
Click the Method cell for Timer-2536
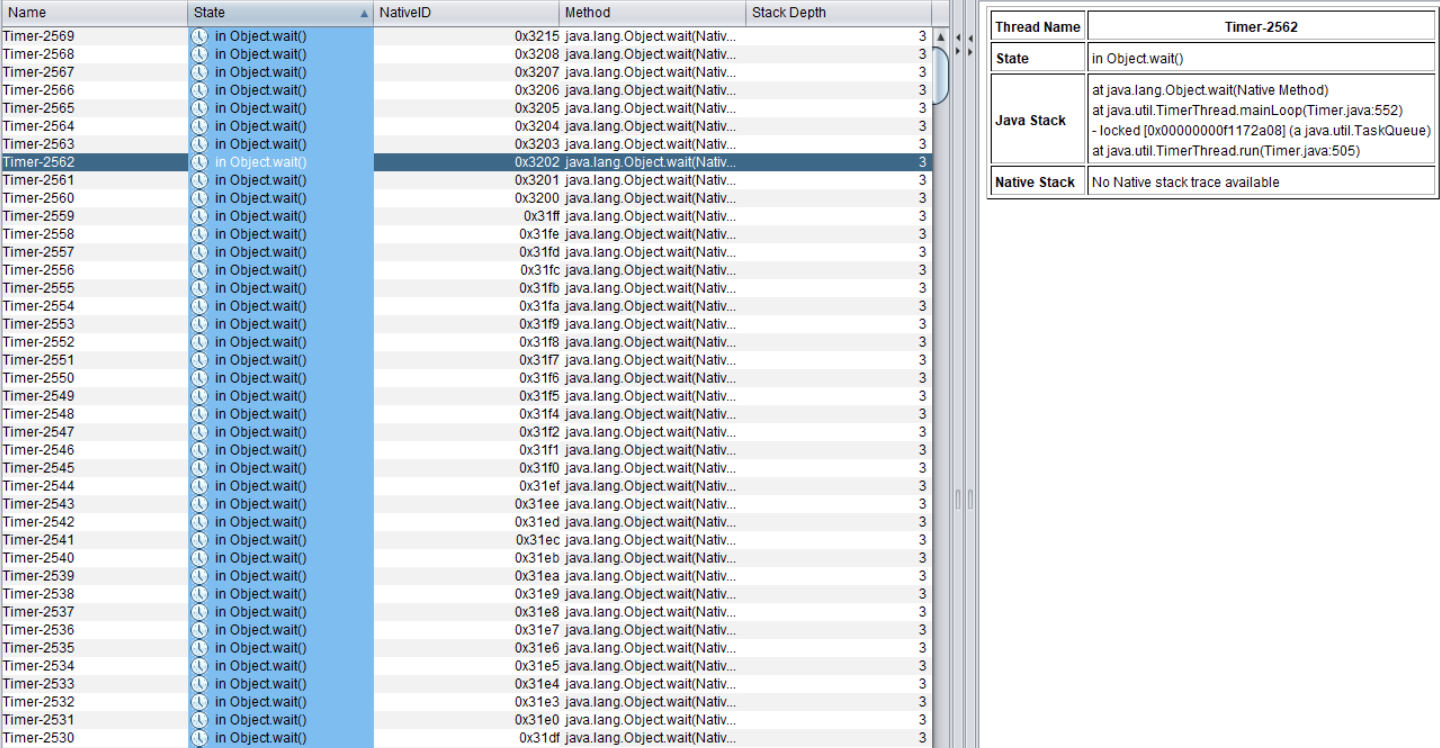[650, 630]
